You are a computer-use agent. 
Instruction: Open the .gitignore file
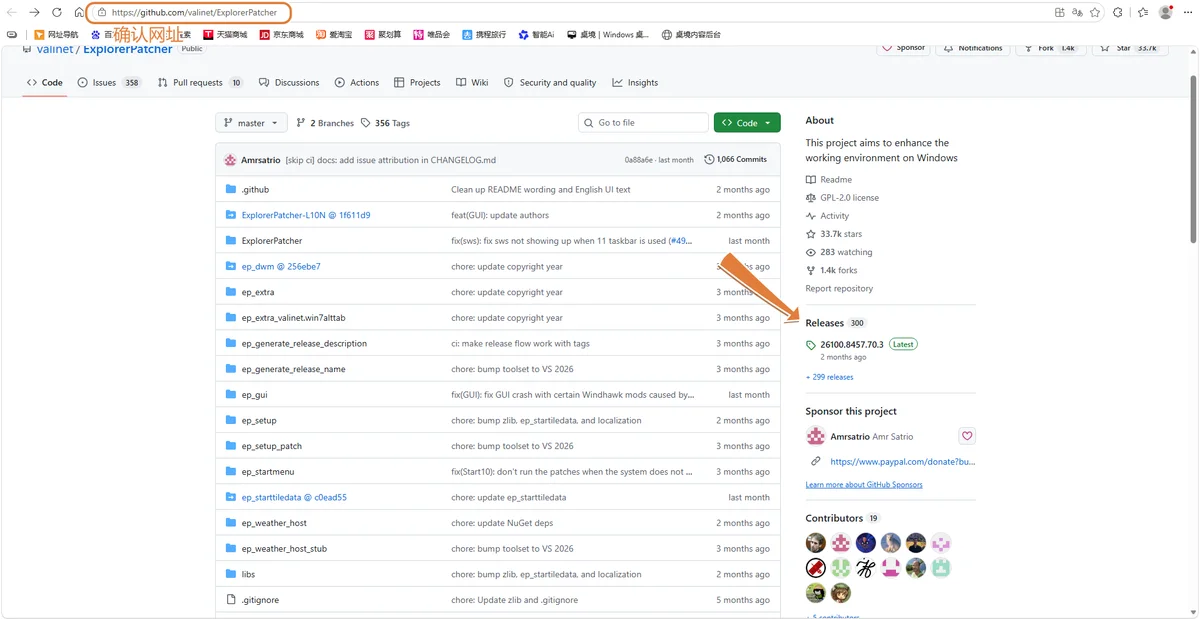(x=260, y=600)
